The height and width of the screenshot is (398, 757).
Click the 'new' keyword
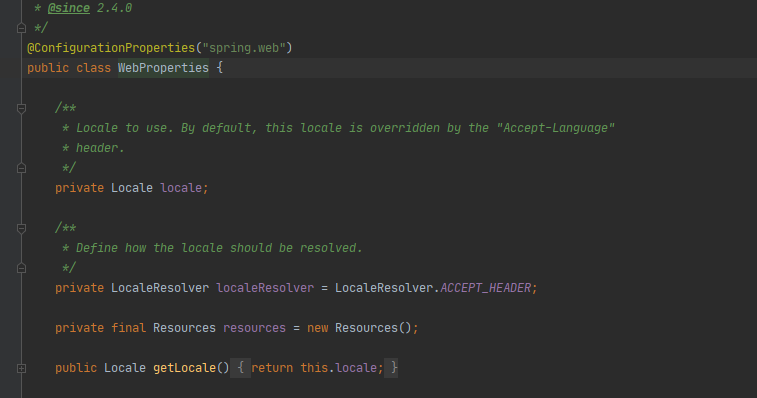[318, 328]
